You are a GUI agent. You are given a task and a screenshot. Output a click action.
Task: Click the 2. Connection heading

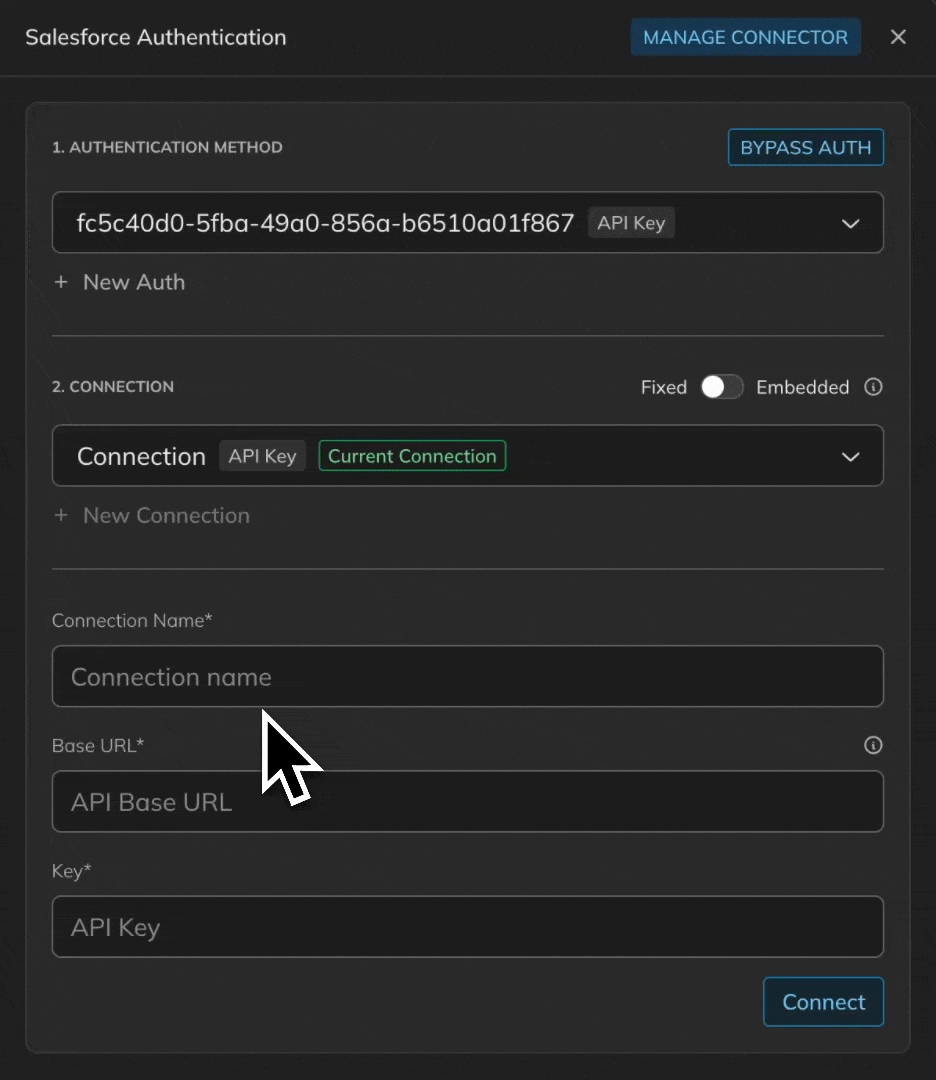click(x=113, y=387)
